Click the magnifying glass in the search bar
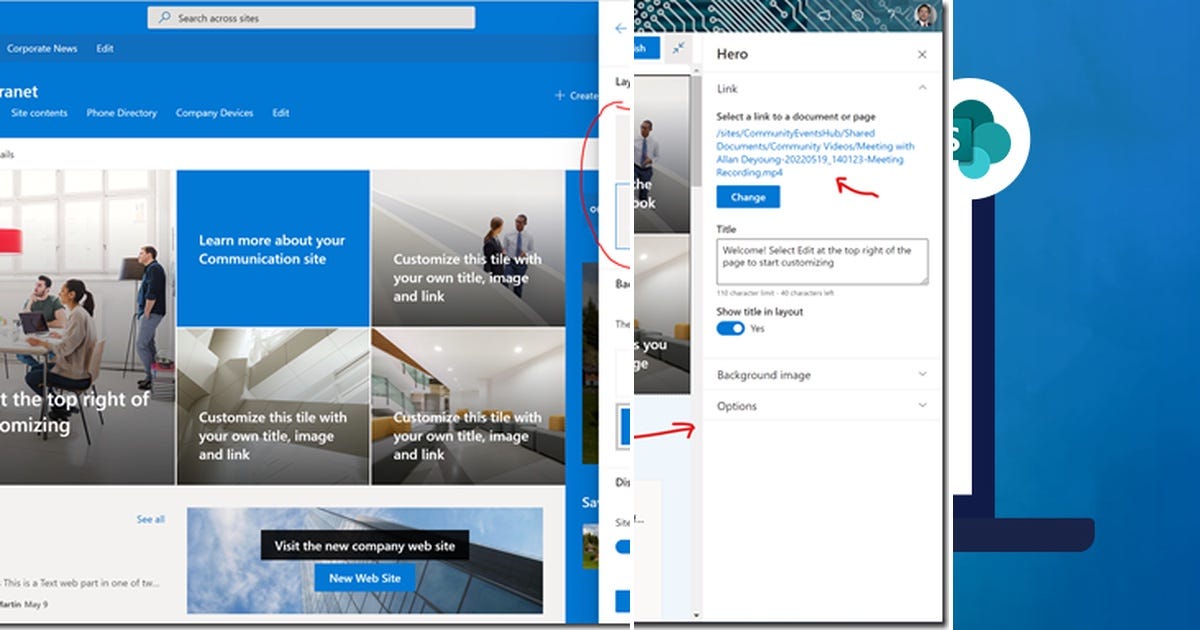 (x=166, y=17)
